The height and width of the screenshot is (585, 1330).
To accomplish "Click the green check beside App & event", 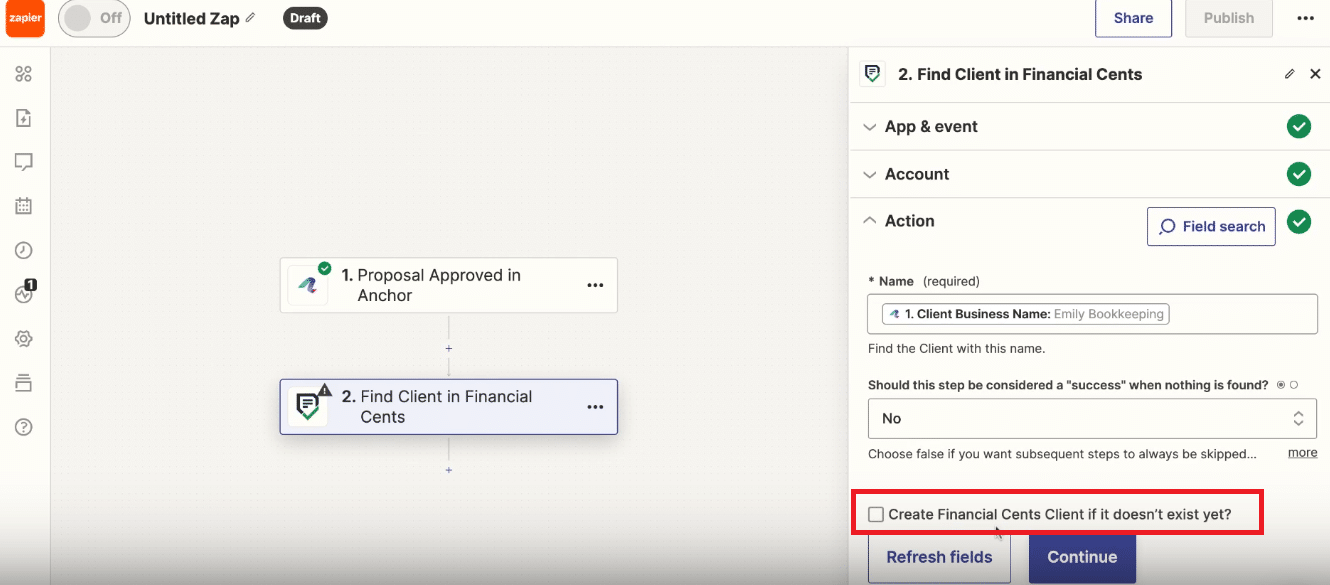I will point(1299,127).
